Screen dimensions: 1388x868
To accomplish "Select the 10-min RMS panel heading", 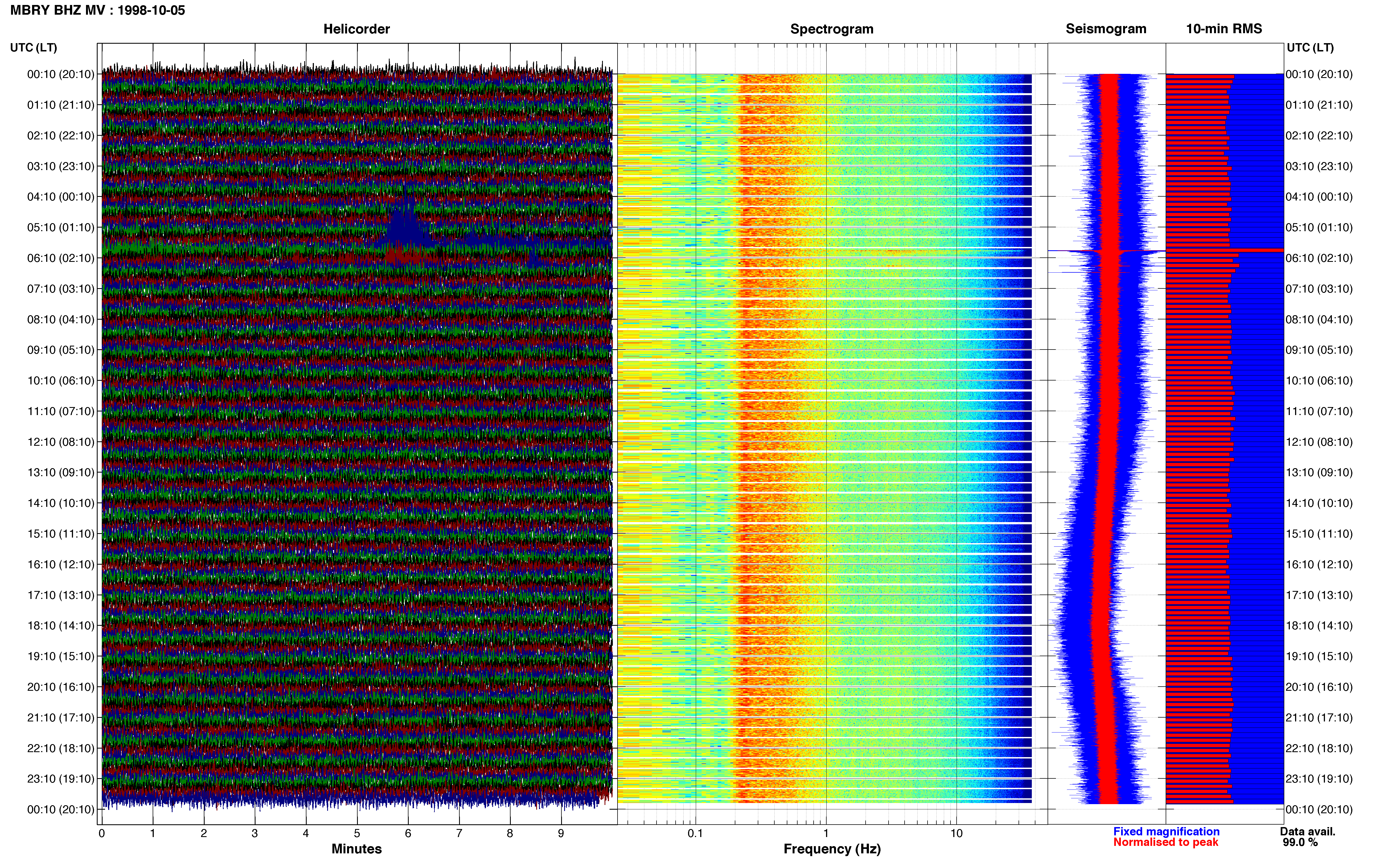I will point(1224,29).
